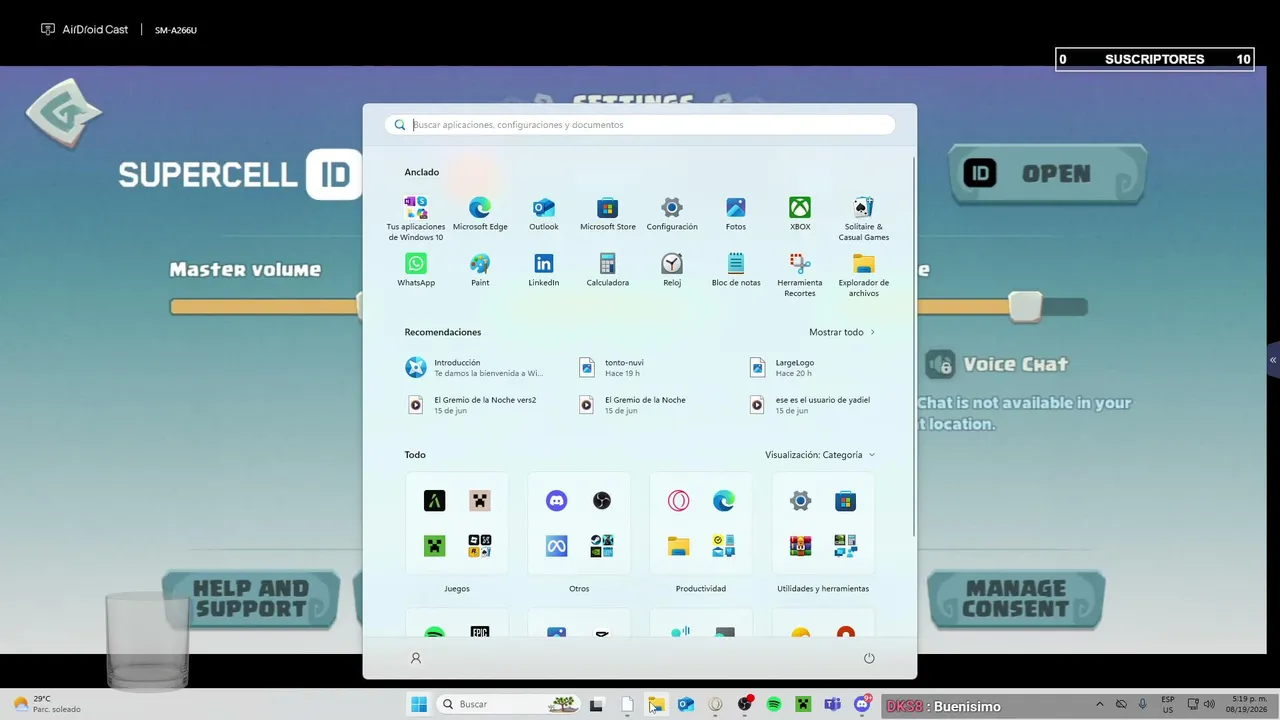Click the taskbar Buscar search box
The image size is (1280, 720).
point(507,704)
